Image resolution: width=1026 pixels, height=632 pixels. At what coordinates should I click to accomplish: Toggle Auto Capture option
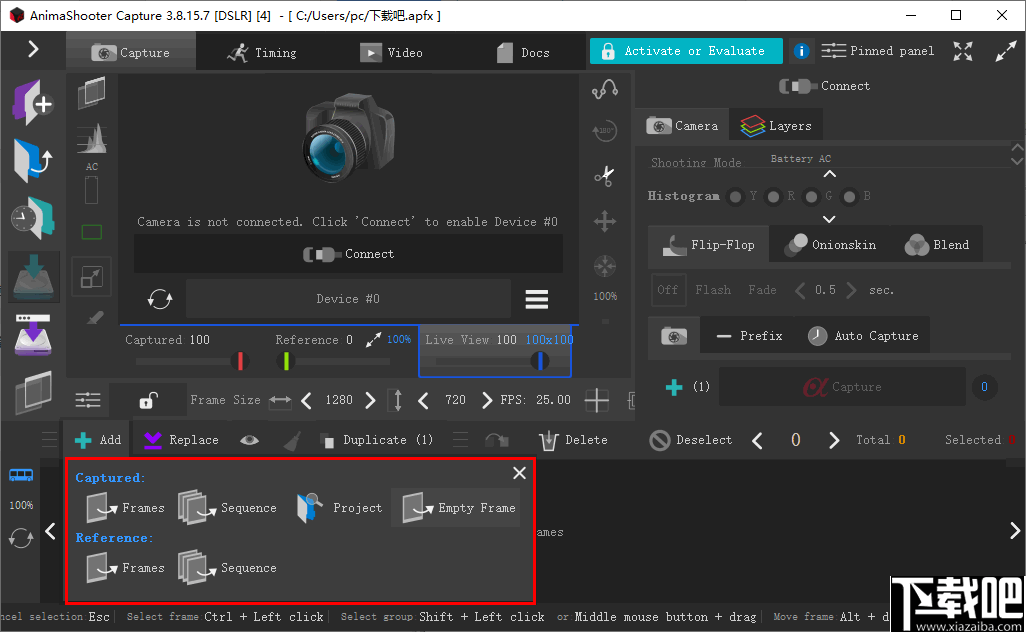click(862, 336)
